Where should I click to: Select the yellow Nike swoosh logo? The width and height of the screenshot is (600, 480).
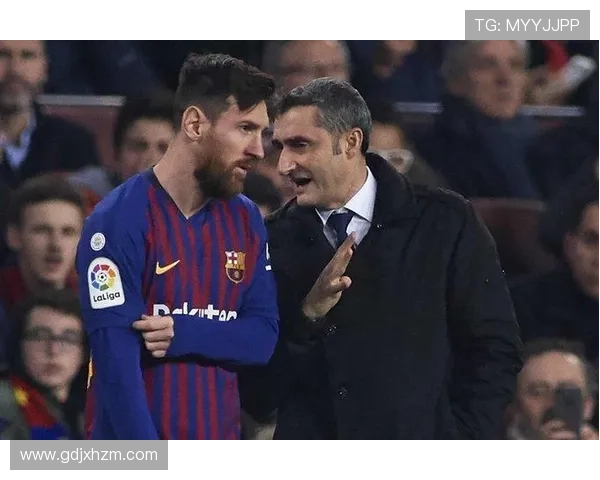pyautogui.click(x=167, y=267)
